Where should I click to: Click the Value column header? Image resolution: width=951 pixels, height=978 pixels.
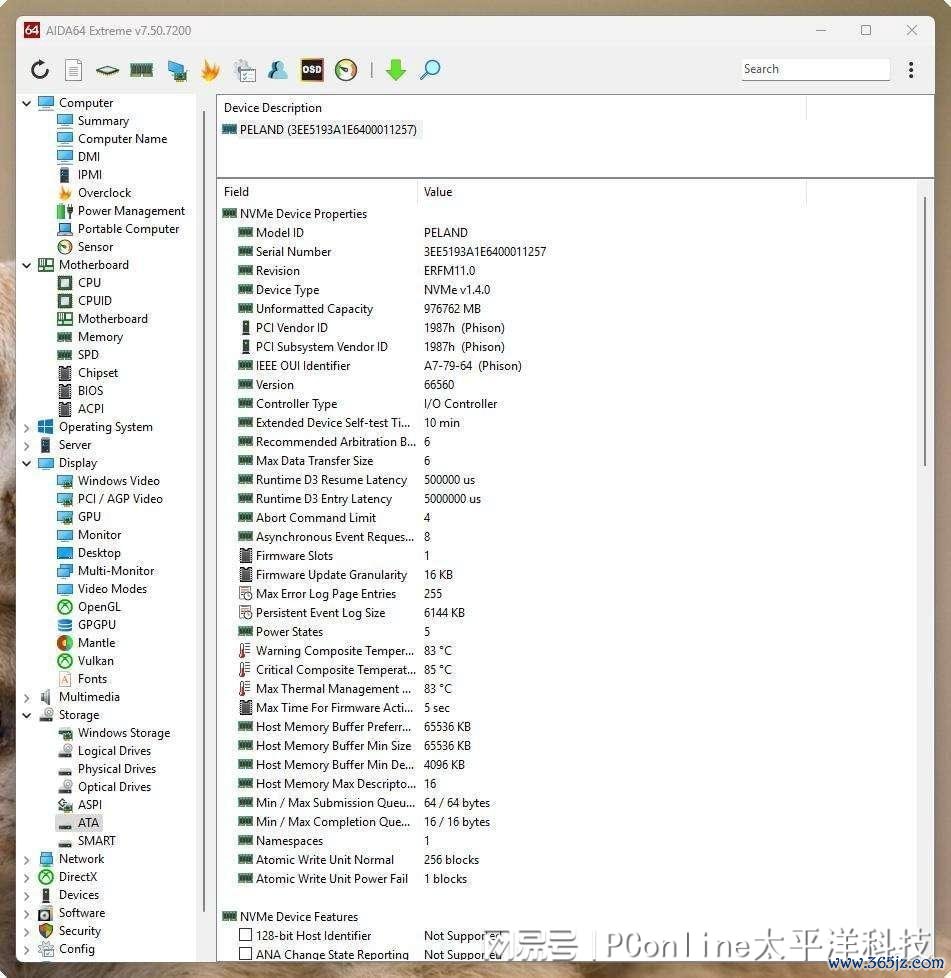(x=611, y=192)
